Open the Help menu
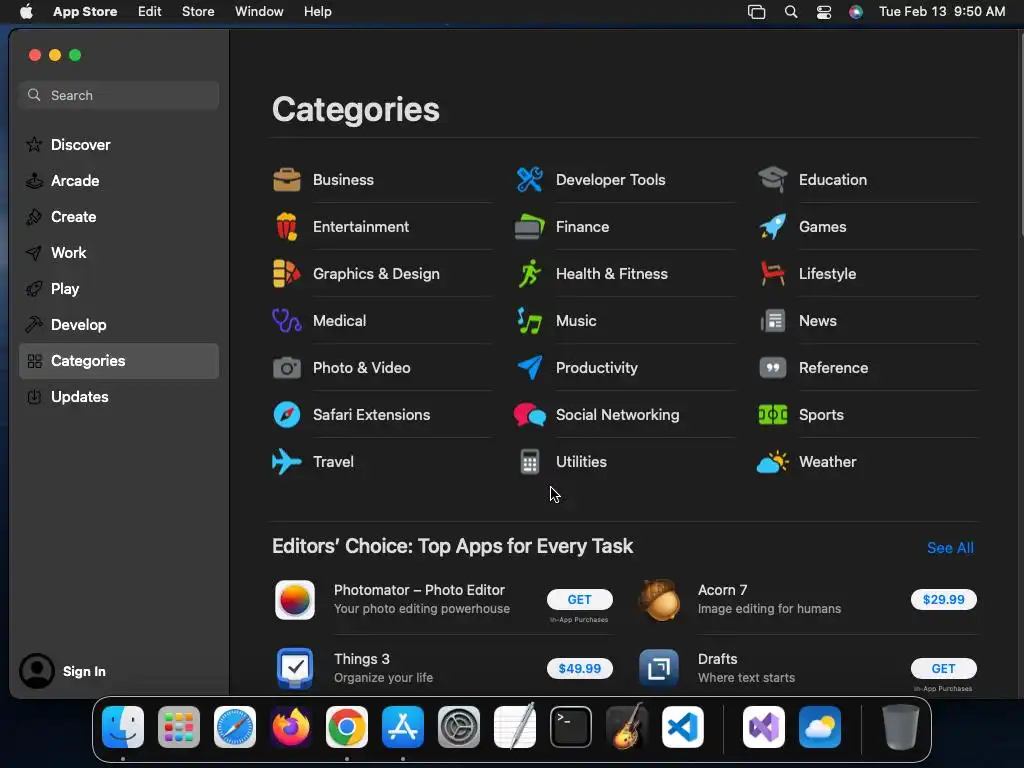Viewport: 1024px width, 768px height. pyautogui.click(x=317, y=12)
